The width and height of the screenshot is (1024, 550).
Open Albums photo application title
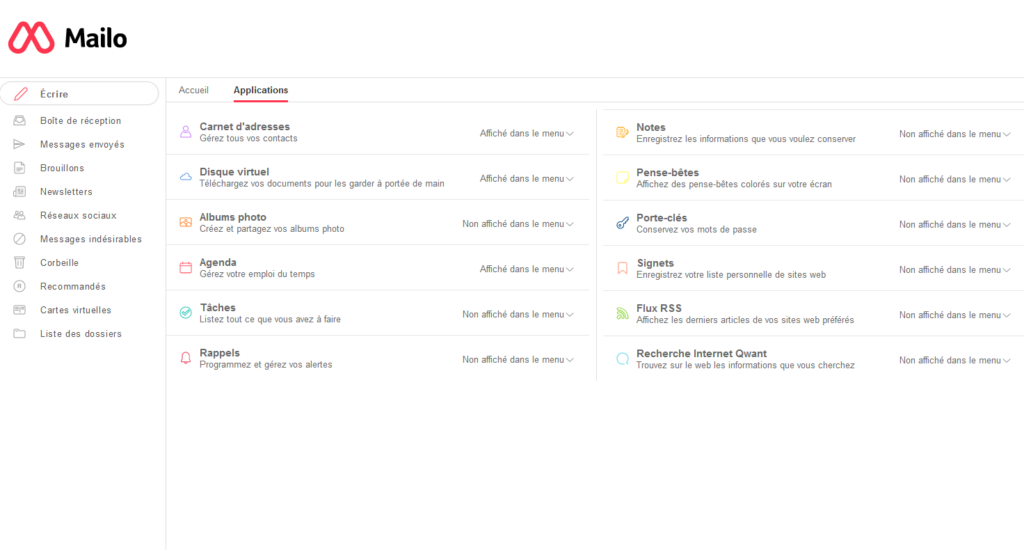click(232, 217)
